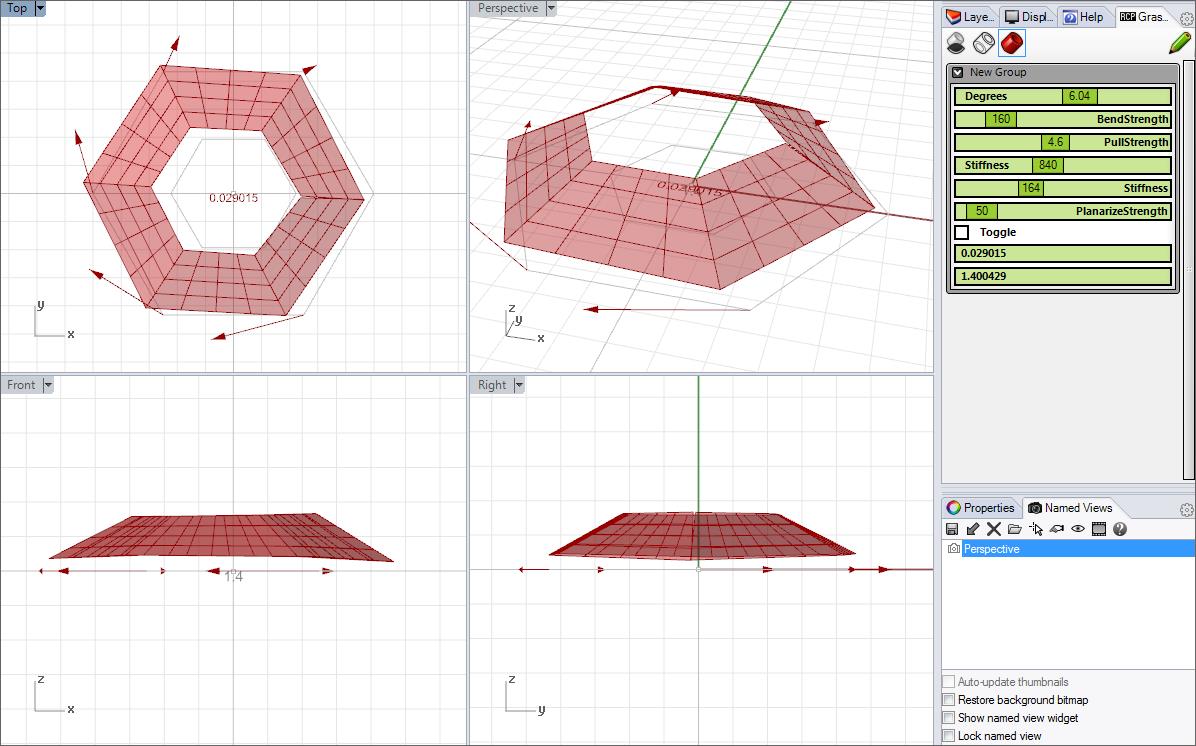Click the green pencil edit icon

click(1179, 44)
